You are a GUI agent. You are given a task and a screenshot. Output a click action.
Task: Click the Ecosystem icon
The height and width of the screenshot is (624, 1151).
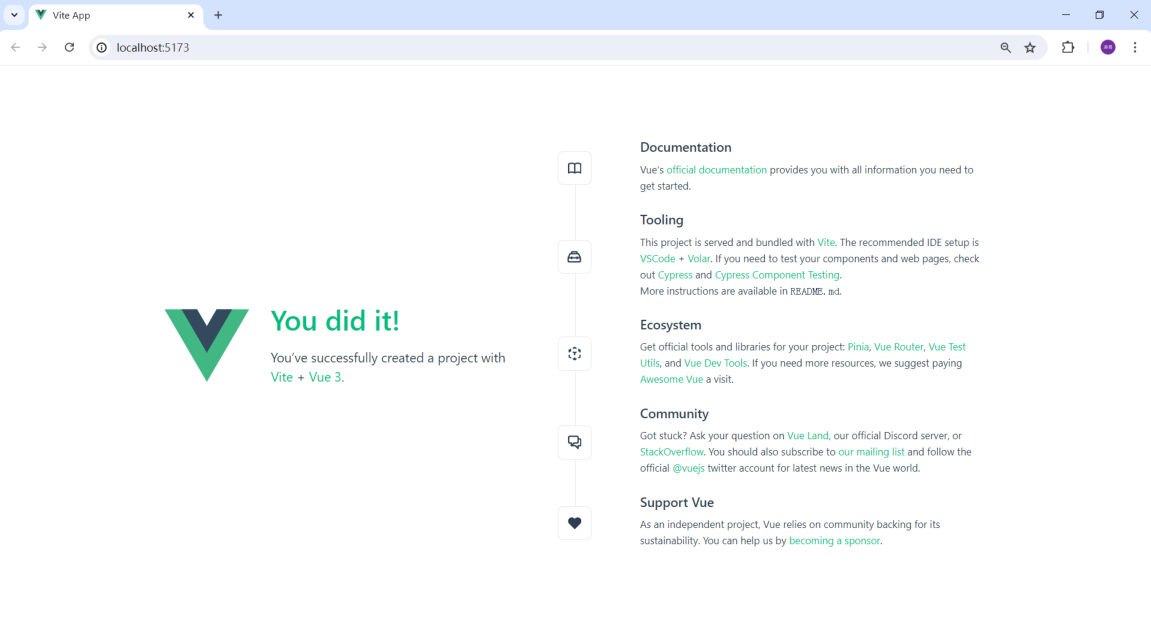(574, 354)
